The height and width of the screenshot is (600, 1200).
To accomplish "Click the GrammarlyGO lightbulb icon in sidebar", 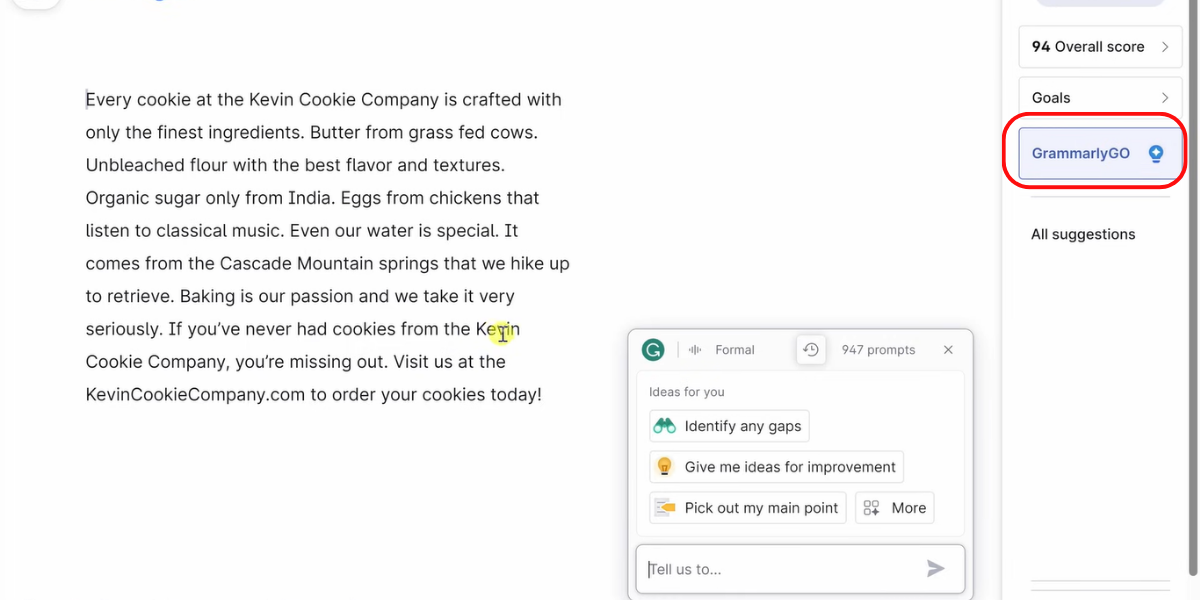I will [1156, 154].
